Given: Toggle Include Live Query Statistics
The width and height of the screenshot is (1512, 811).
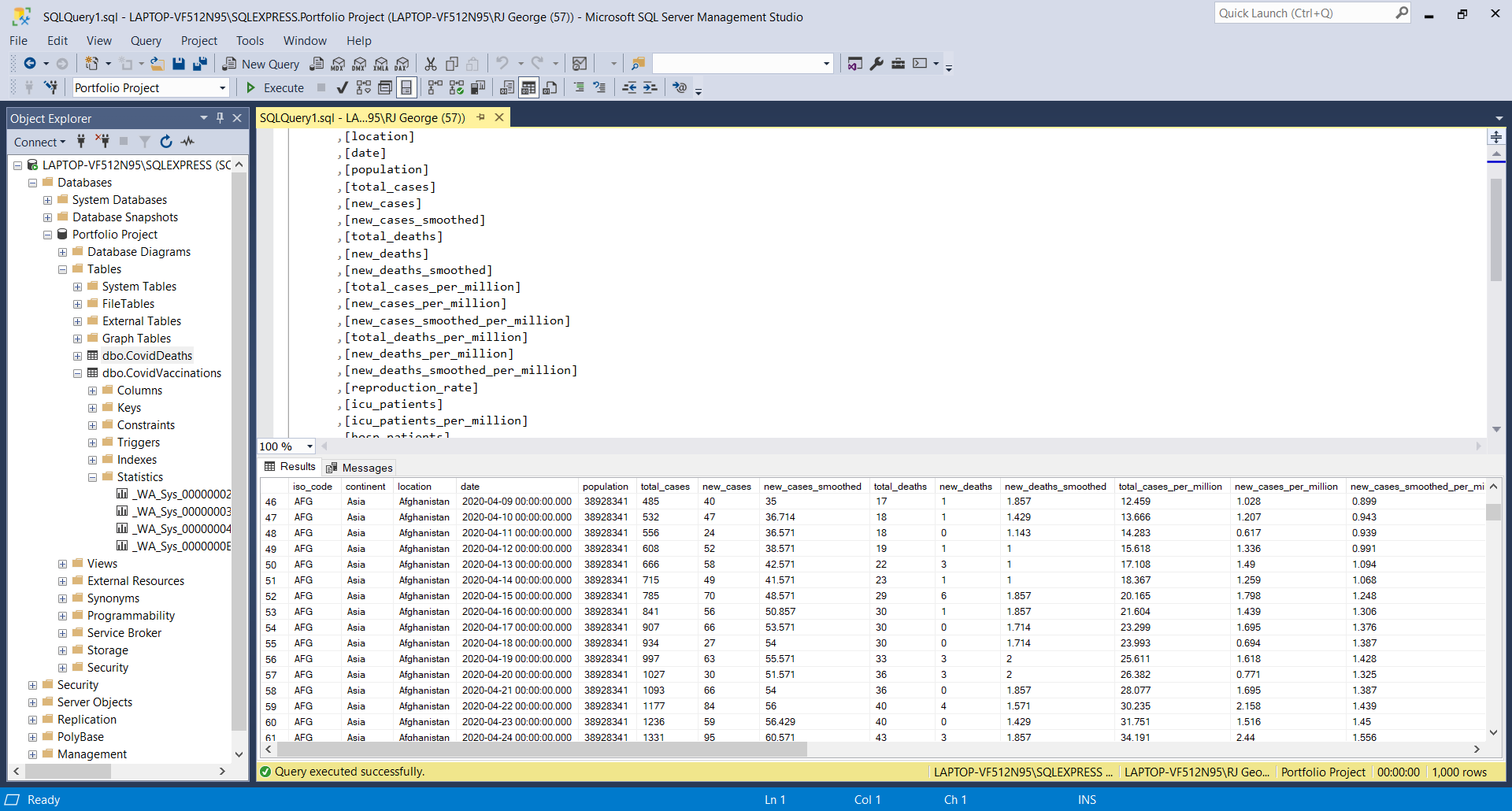Looking at the screenshot, I should click(456, 87).
